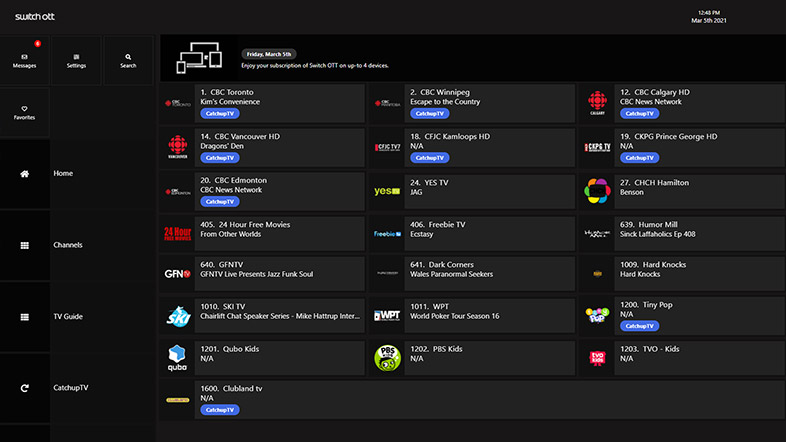Open the Settings icon
The height and width of the screenshot is (442, 786).
76,57
